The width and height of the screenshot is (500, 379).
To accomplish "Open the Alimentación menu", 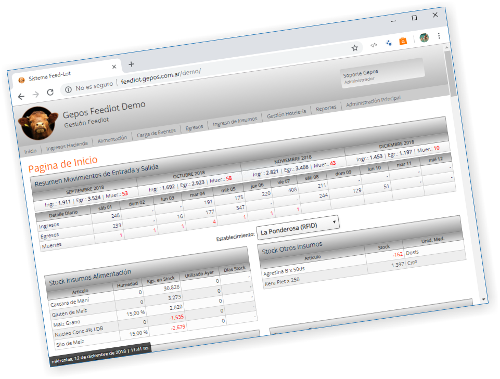I will 112,139.
